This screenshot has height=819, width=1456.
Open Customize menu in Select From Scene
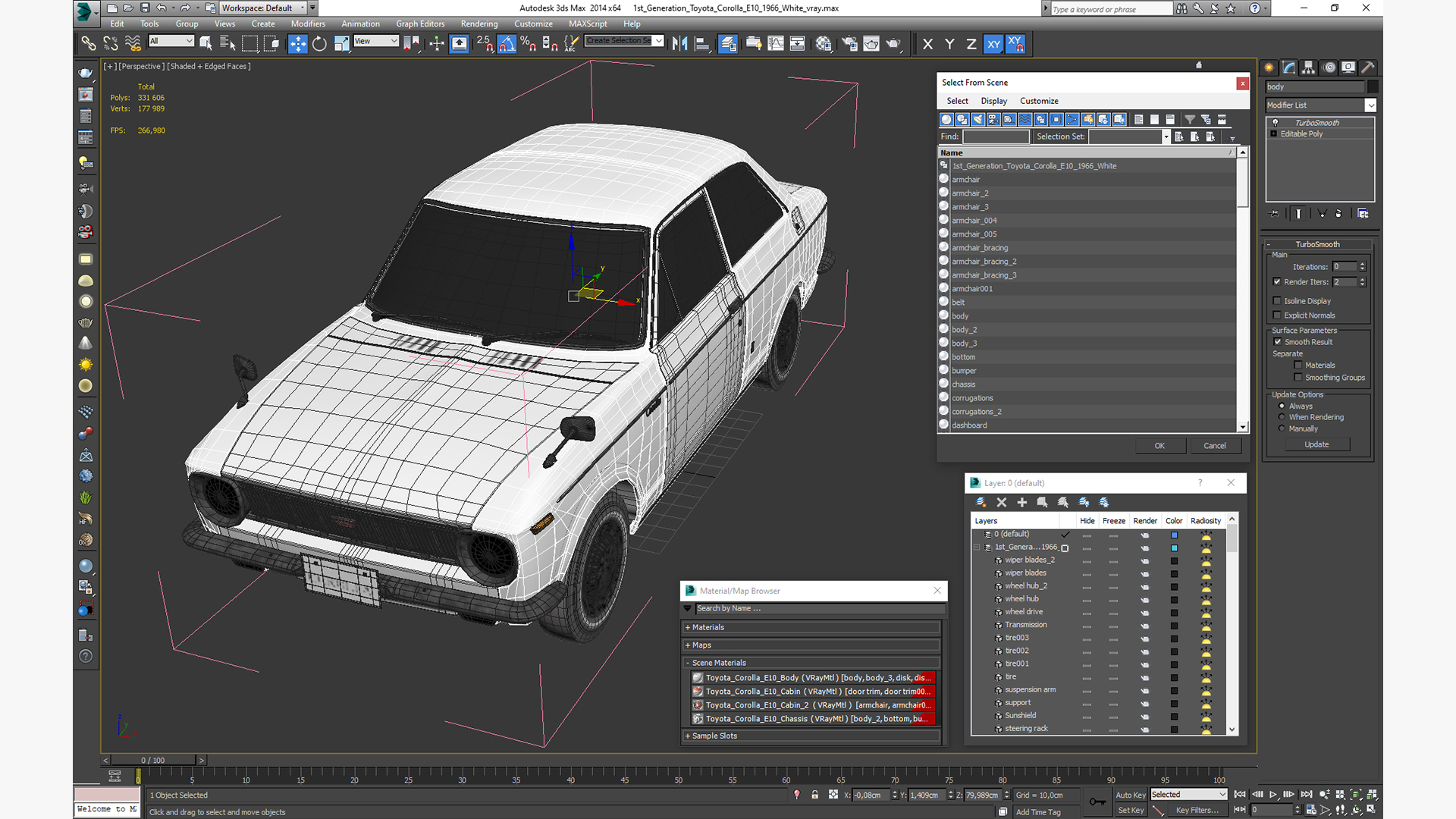pyautogui.click(x=1039, y=101)
